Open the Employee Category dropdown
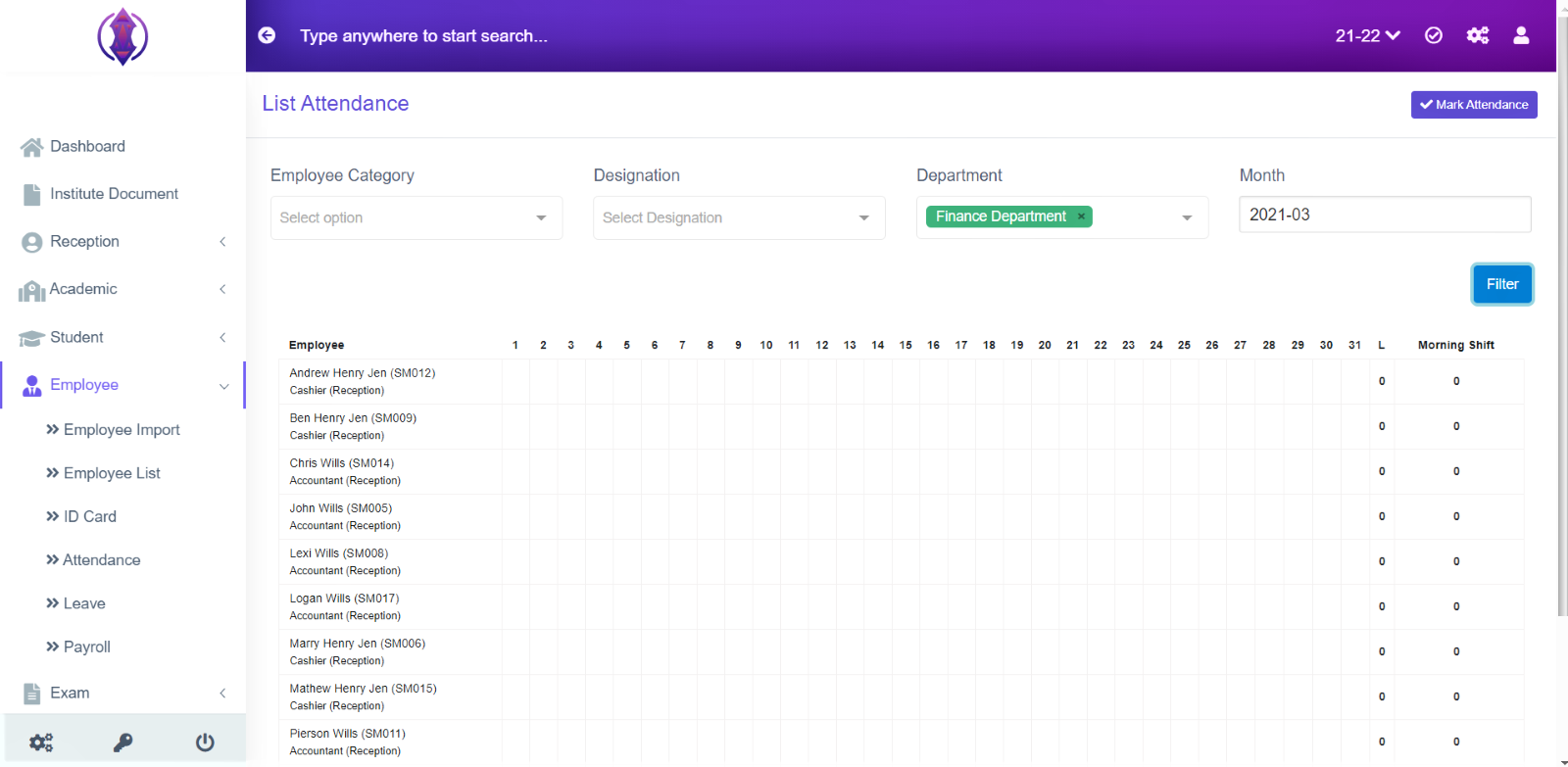Image resolution: width=1568 pixels, height=767 pixels. 416,217
